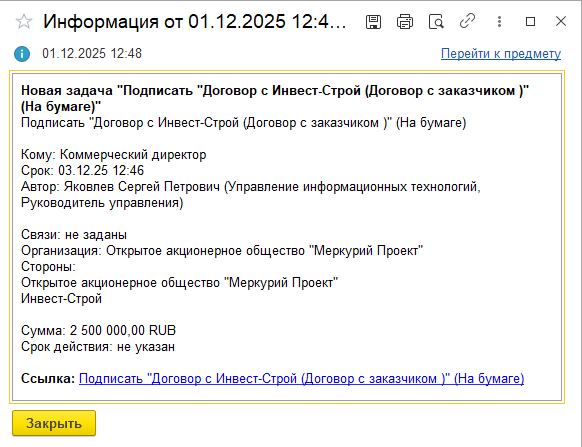Image resolution: width=582 pixels, height=447 pixels.
Task: Maximize the information window
Action: tap(530, 22)
